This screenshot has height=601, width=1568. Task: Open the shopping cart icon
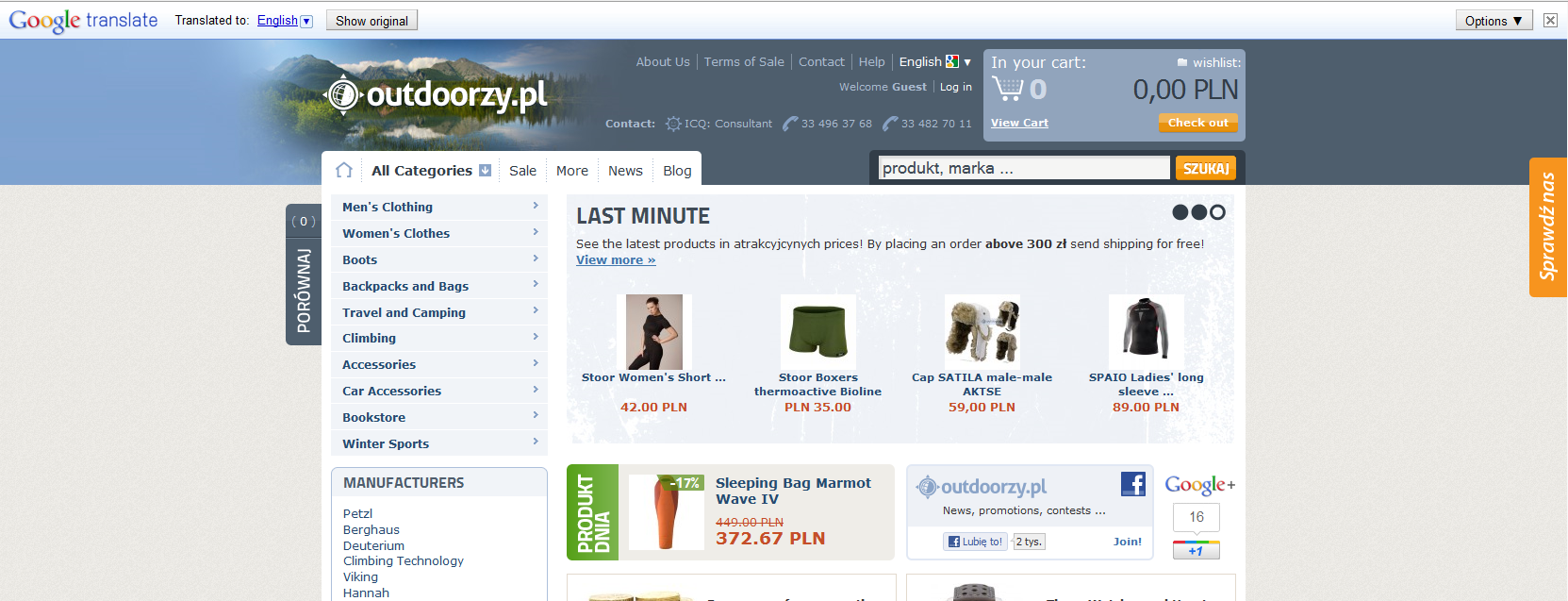[1007, 89]
